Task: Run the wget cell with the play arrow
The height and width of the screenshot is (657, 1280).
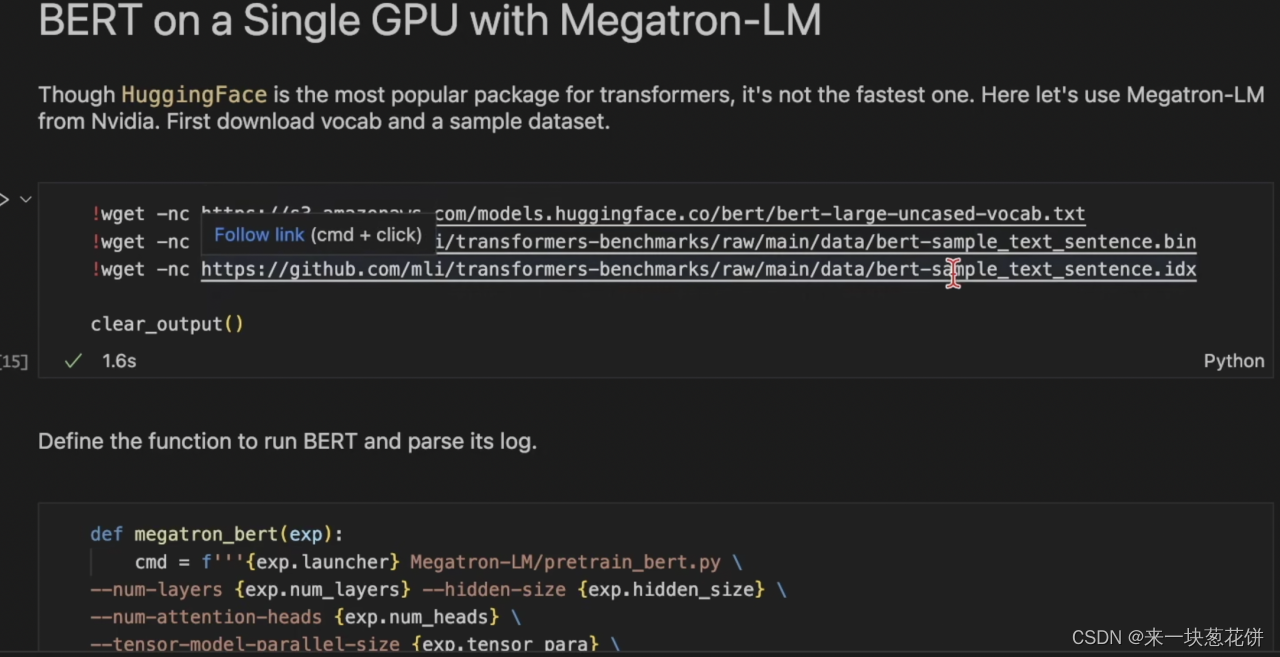Action: 4,199
